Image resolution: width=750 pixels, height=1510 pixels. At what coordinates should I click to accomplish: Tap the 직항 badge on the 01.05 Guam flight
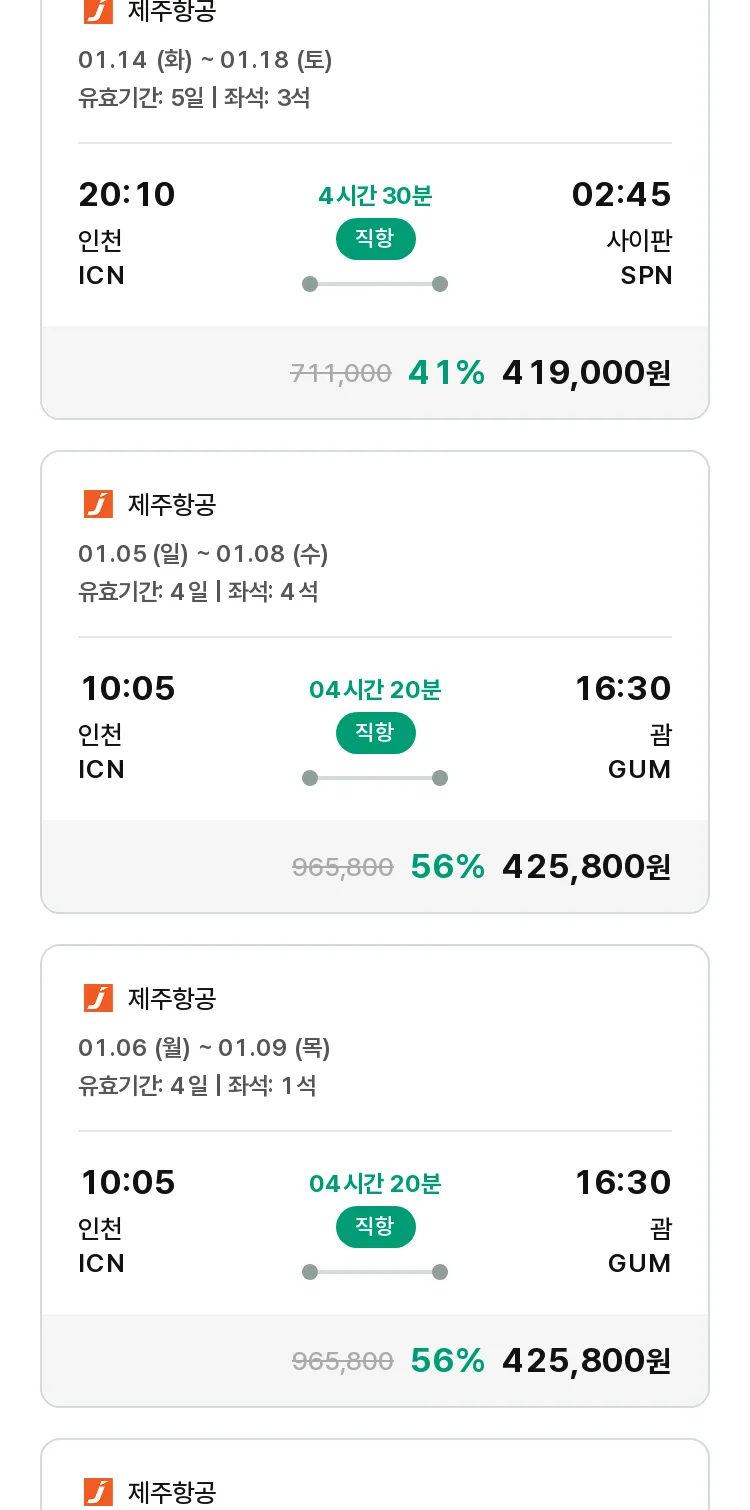pos(375,733)
